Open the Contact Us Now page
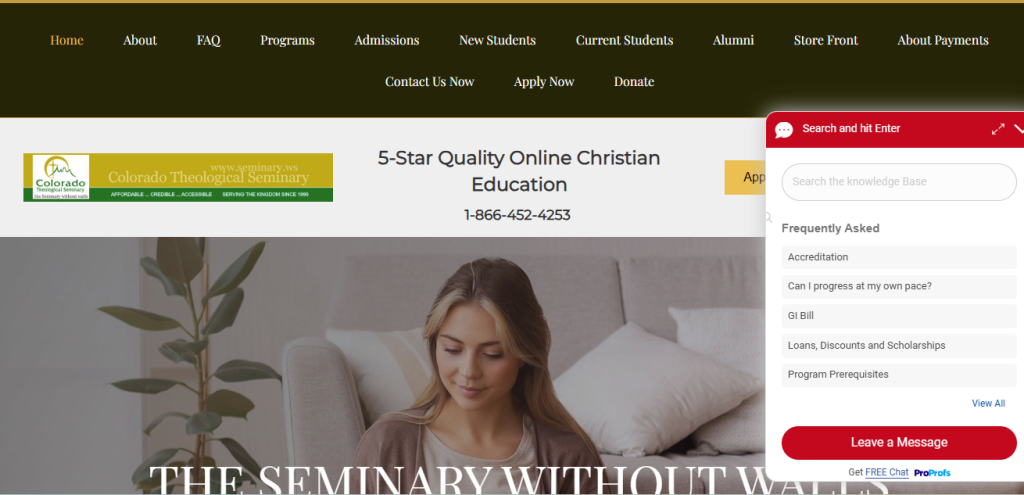 429,82
